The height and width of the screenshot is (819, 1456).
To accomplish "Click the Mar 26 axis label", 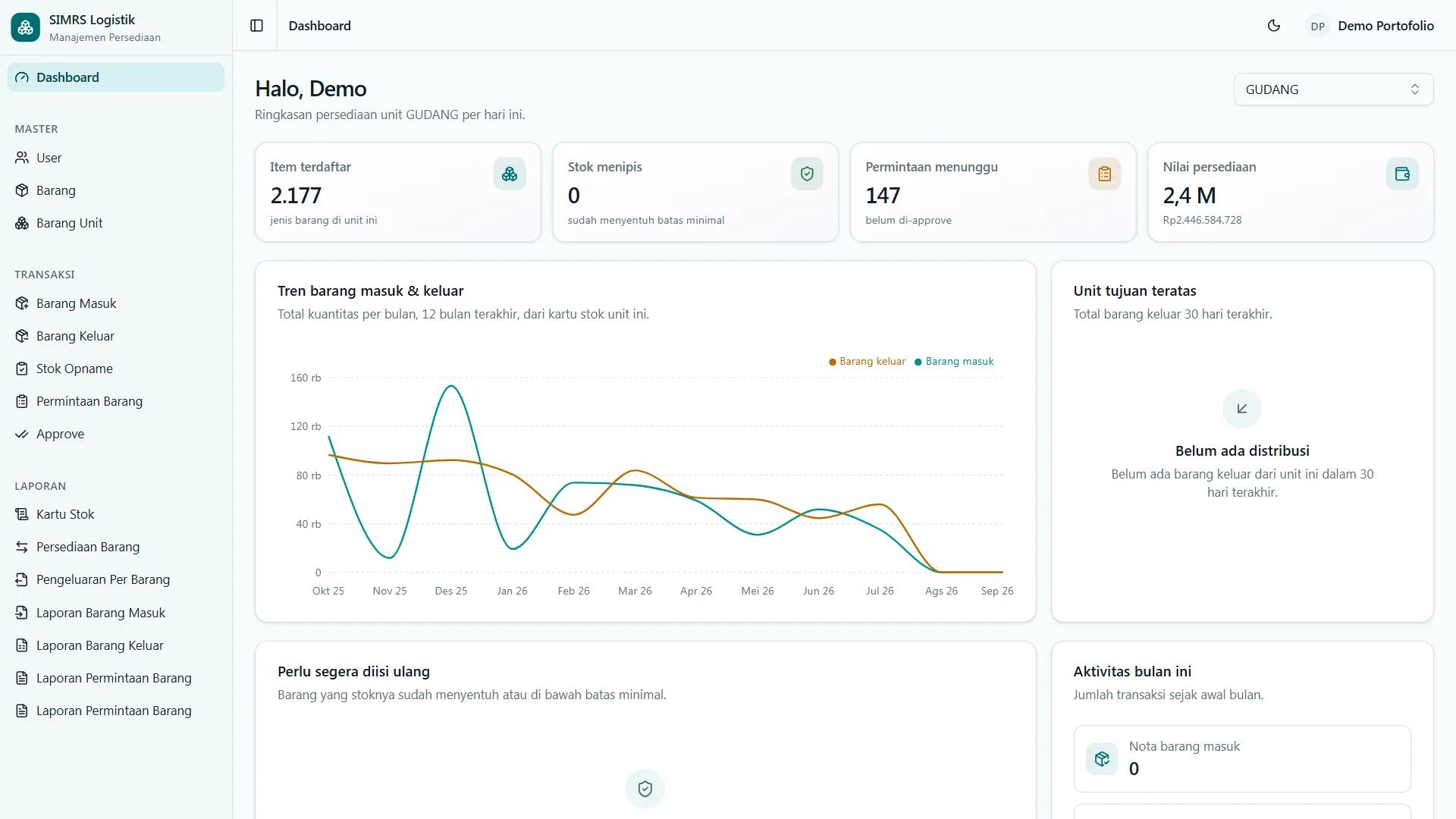I will click(x=635, y=591).
